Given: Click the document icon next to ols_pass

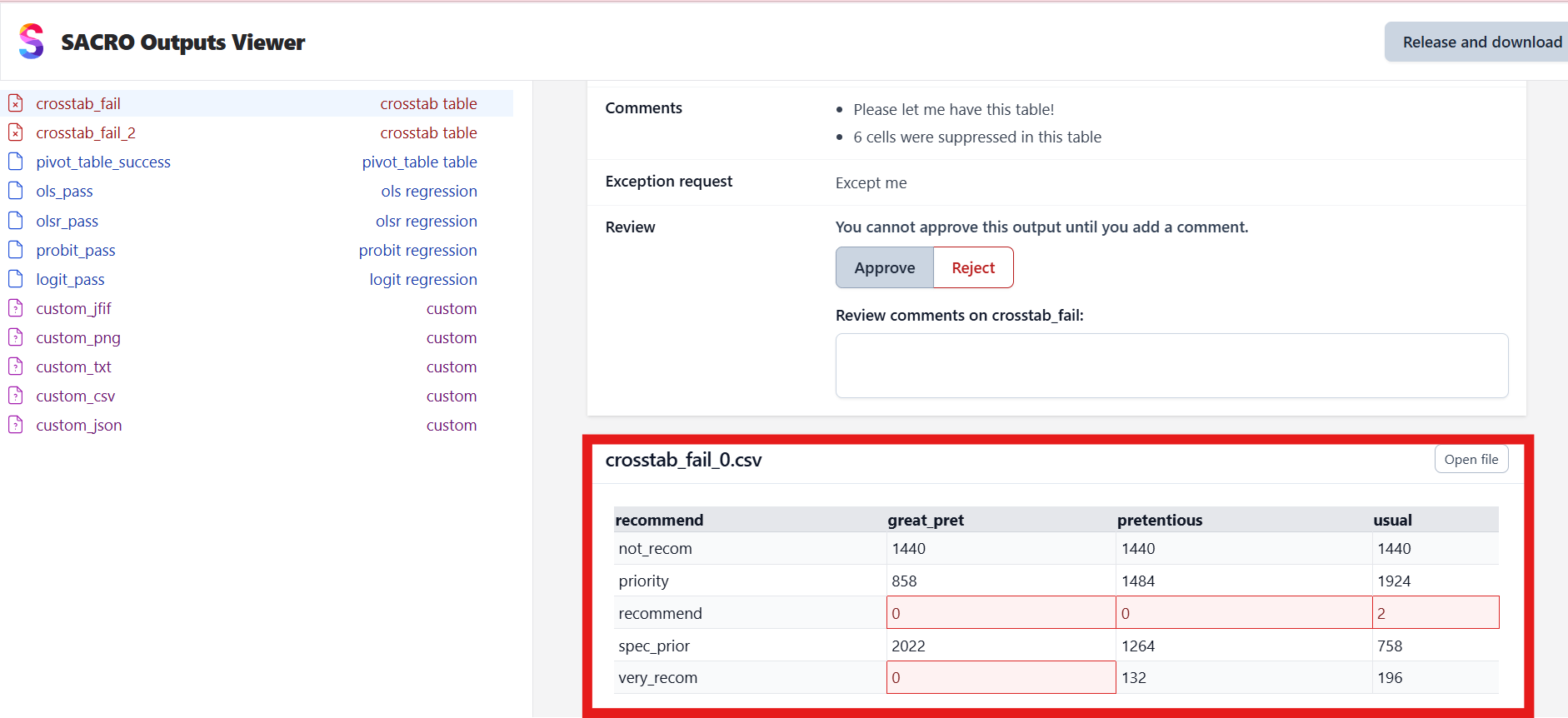Looking at the screenshot, I should click(x=16, y=192).
